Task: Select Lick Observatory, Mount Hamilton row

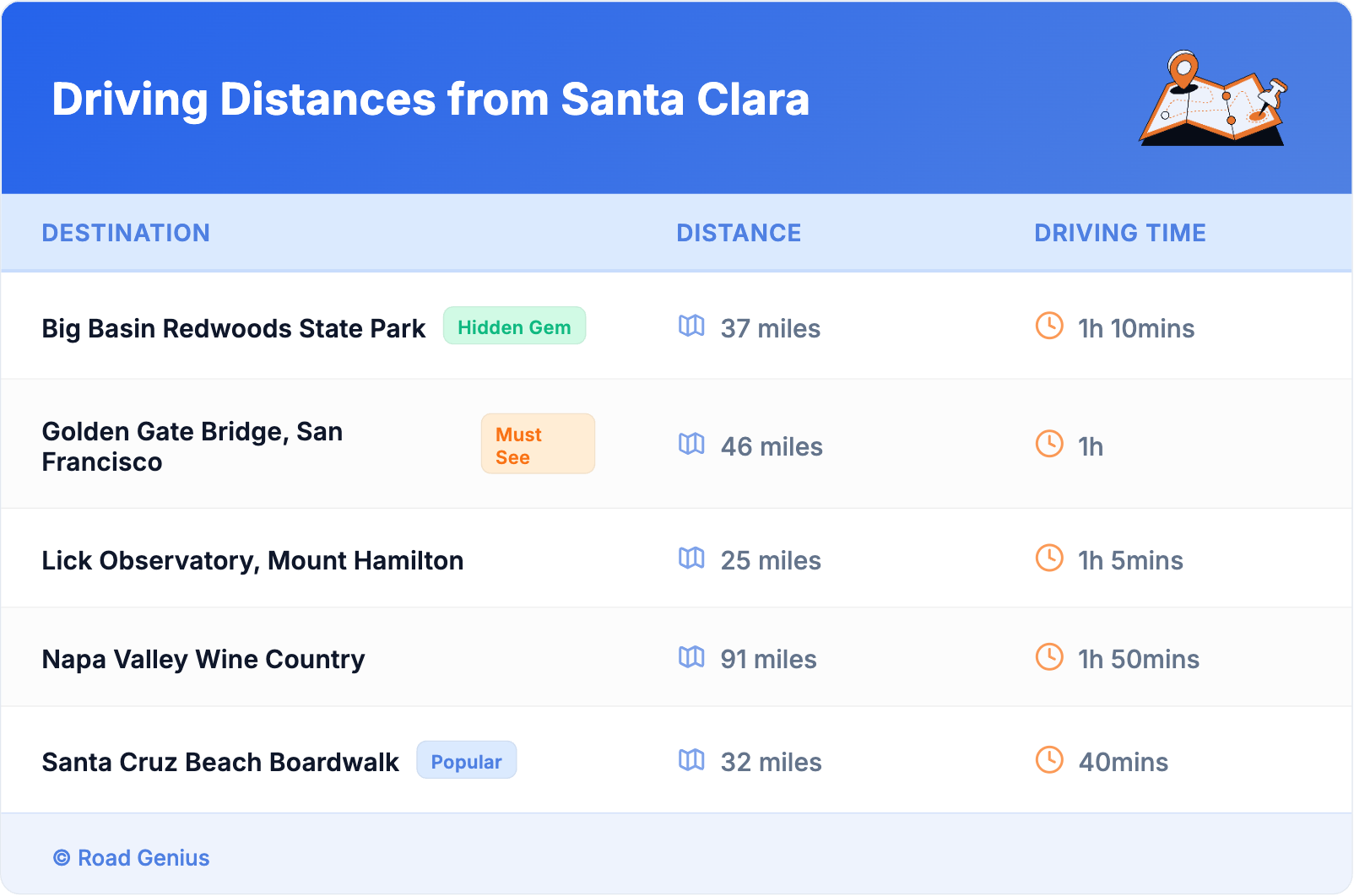Action: tap(252, 560)
